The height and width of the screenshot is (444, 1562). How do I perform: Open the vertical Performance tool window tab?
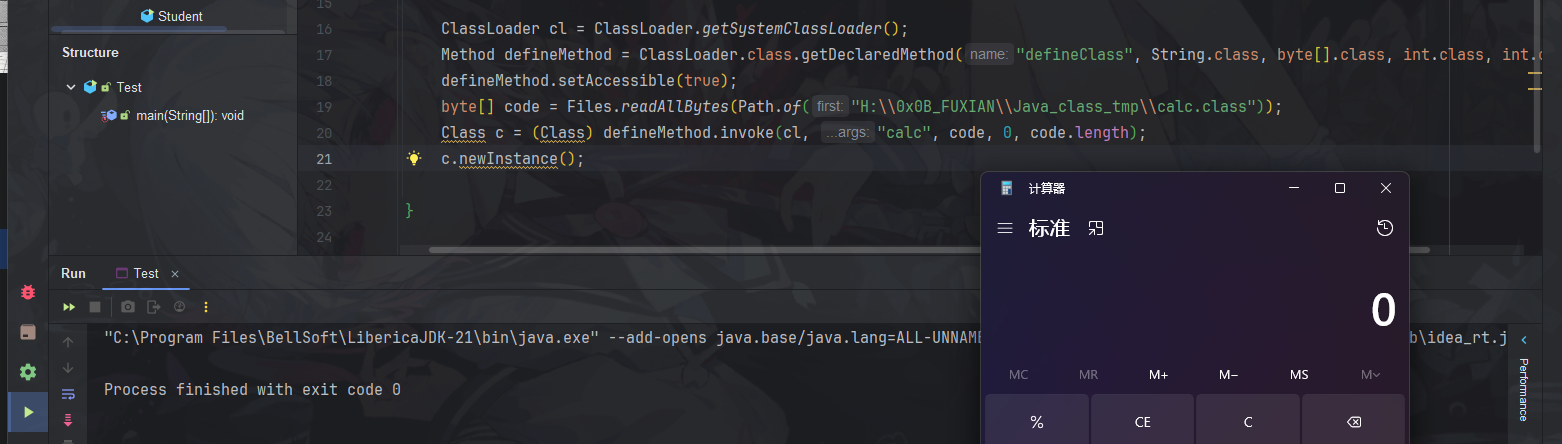click(1524, 389)
